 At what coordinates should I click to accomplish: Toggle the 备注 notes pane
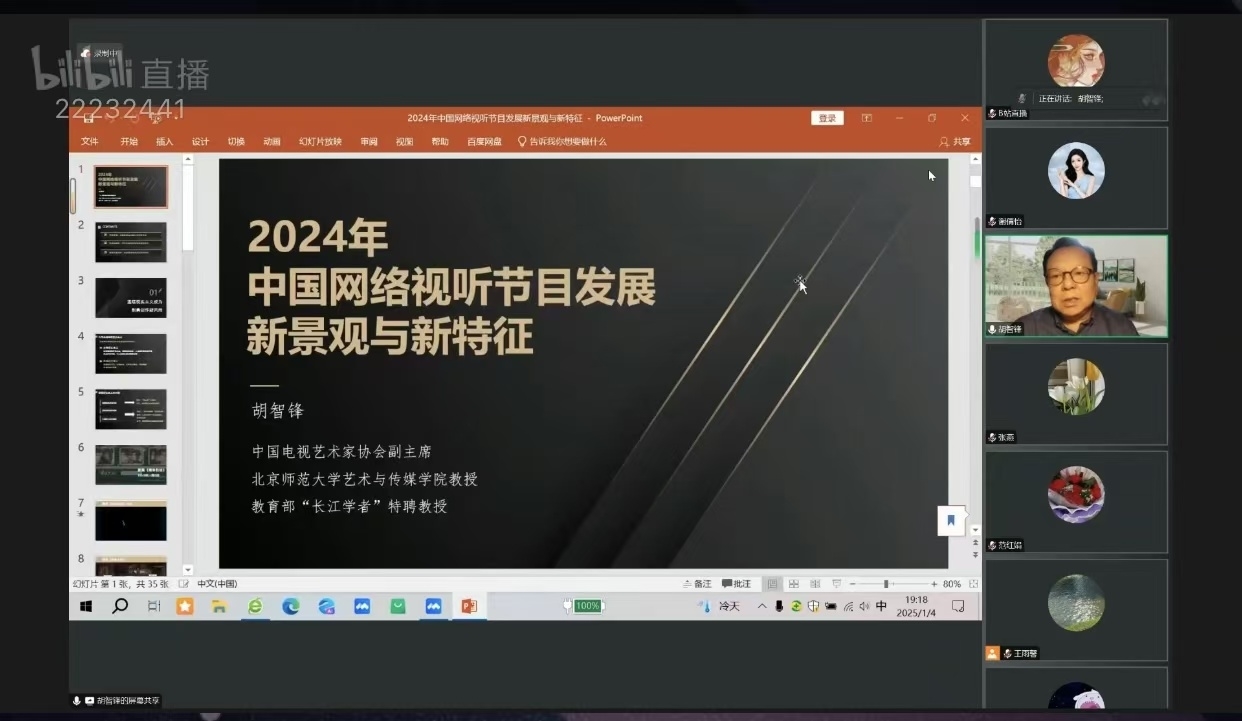[x=697, y=584]
